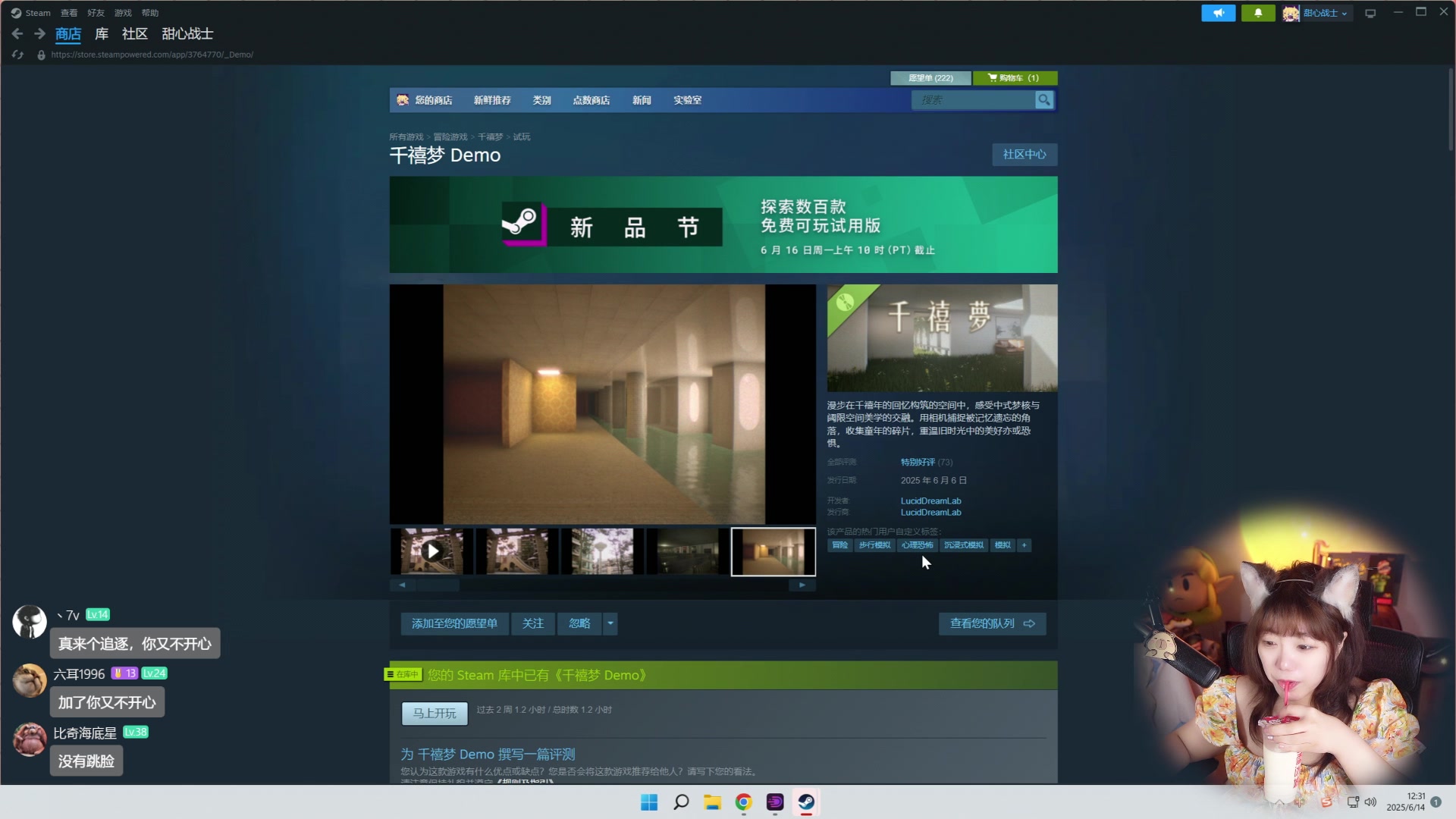
Task: Switch to the 库 tab
Action: coord(102,34)
